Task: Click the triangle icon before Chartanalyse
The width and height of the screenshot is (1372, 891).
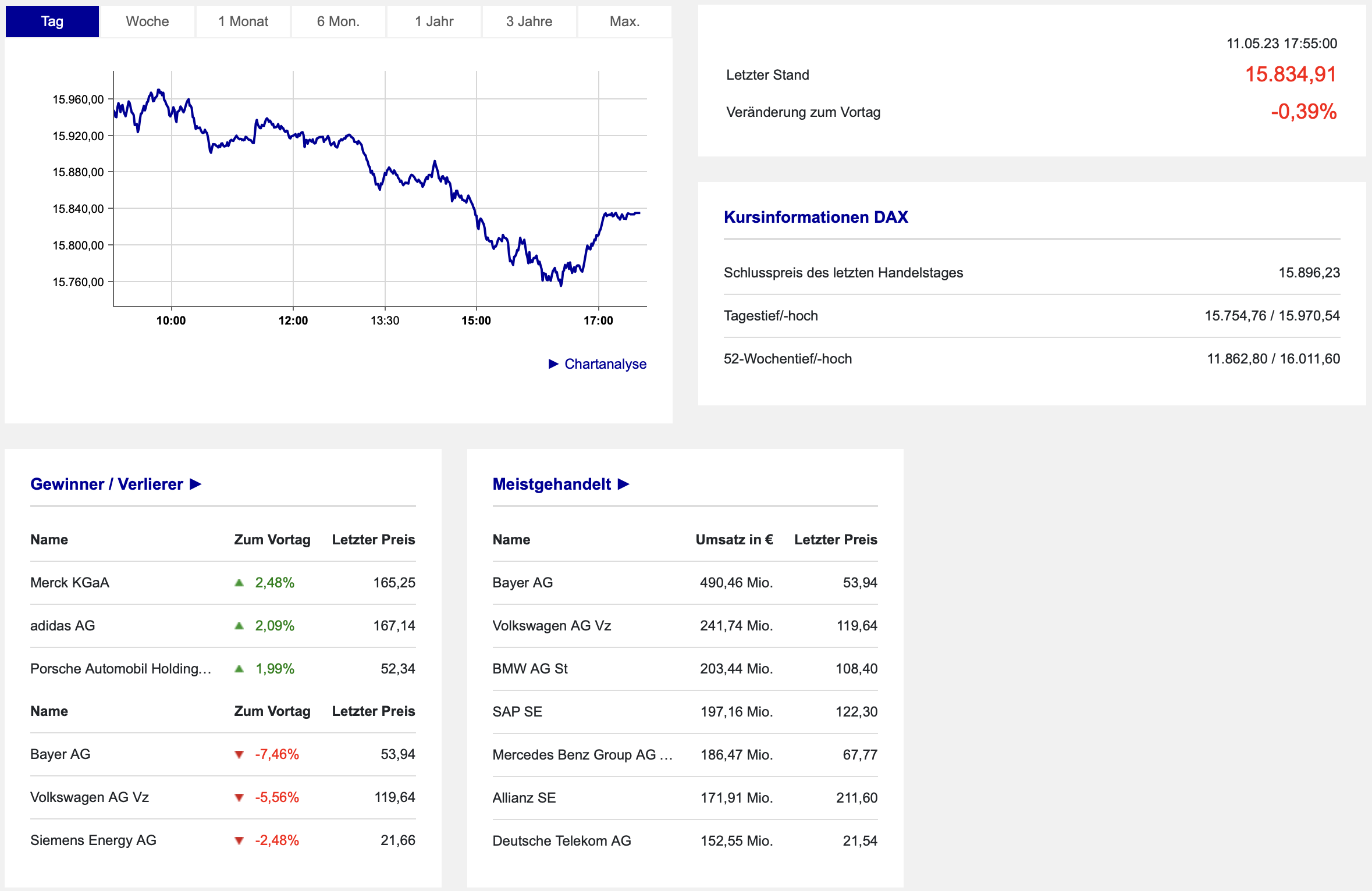Action: click(553, 364)
